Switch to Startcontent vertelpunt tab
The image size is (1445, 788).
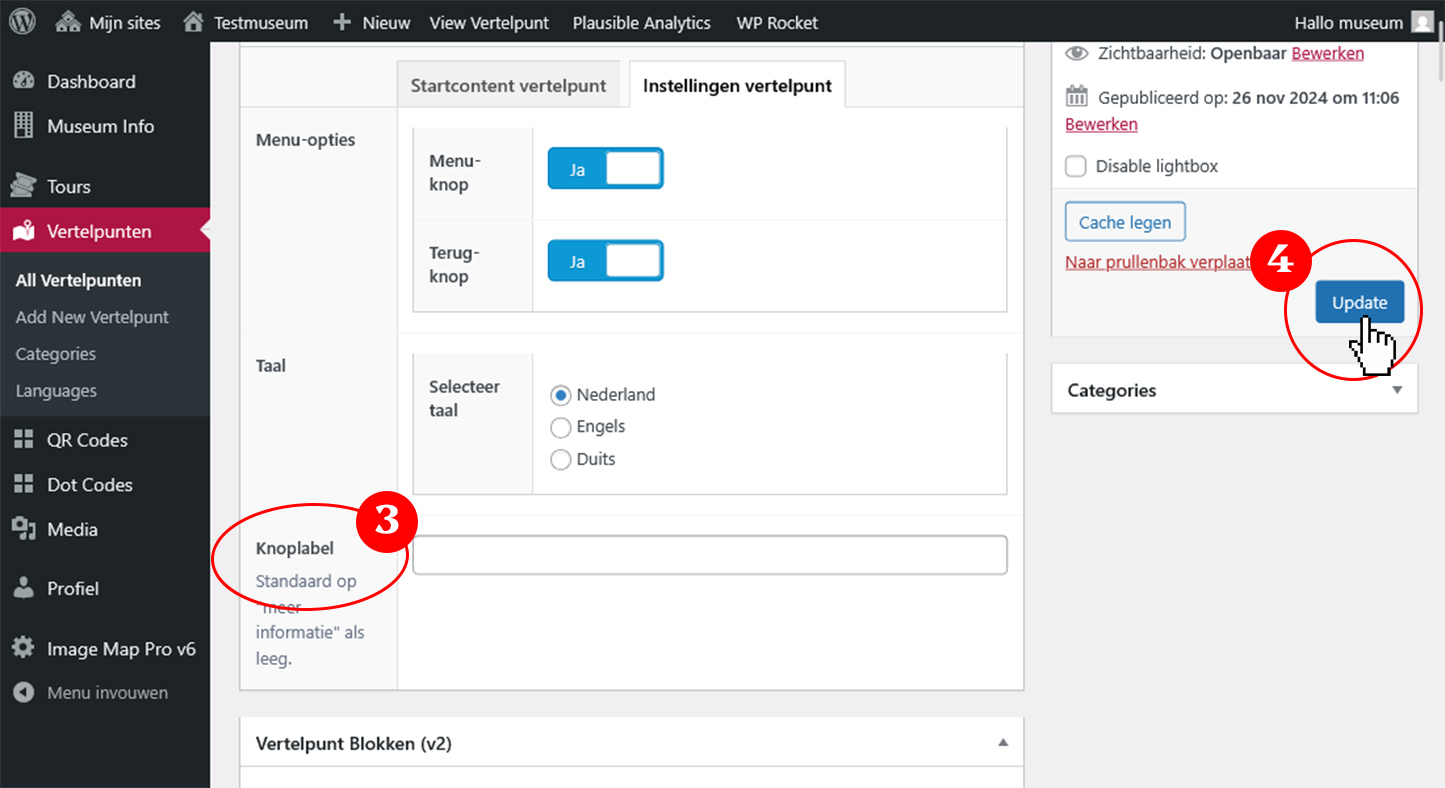tap(508, 86)
